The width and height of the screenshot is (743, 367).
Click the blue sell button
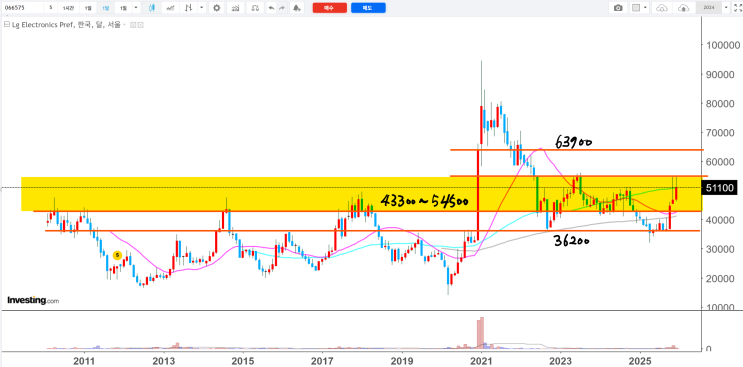(368, 8)
